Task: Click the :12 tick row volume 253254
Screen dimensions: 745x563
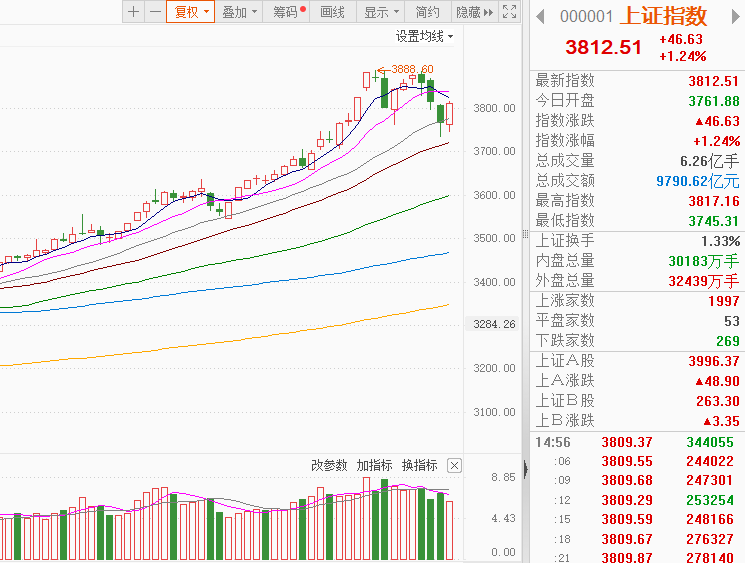Action: pos(710,500)
